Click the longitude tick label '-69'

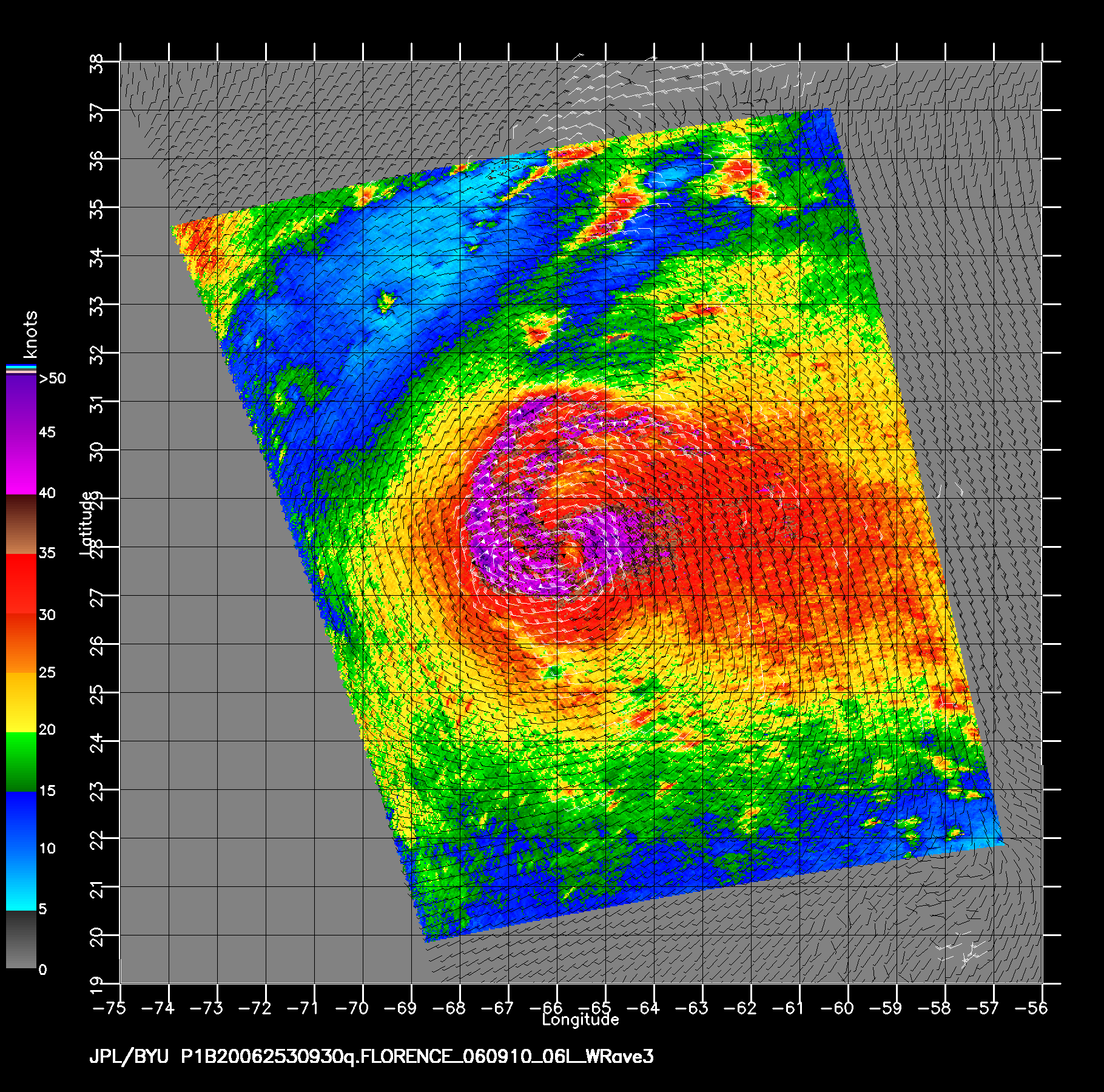tap(400, 1008)
